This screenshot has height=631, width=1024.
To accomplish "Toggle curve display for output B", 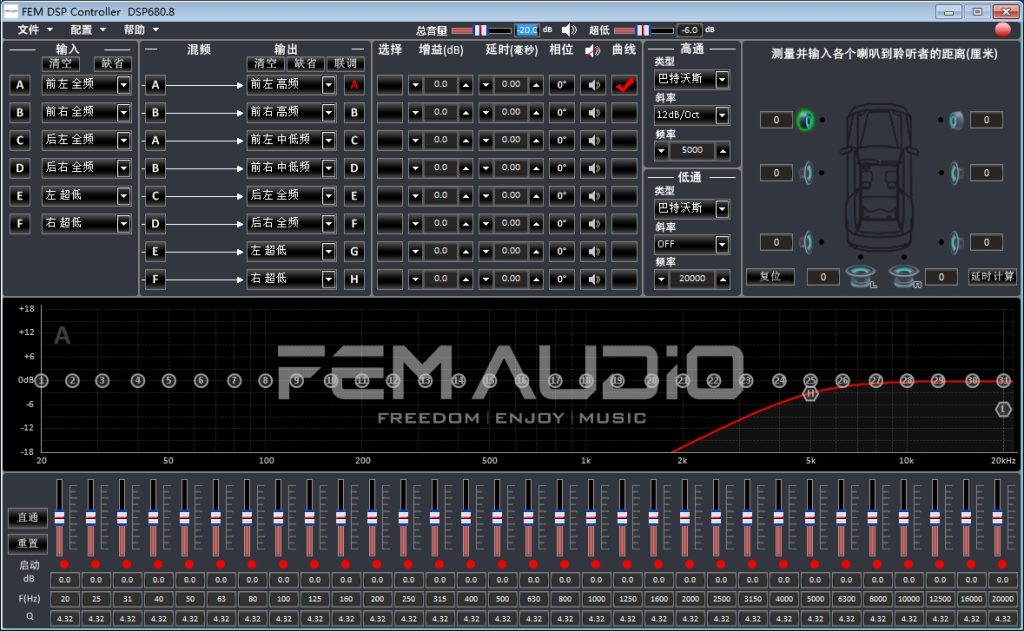I will click(624, 113).
